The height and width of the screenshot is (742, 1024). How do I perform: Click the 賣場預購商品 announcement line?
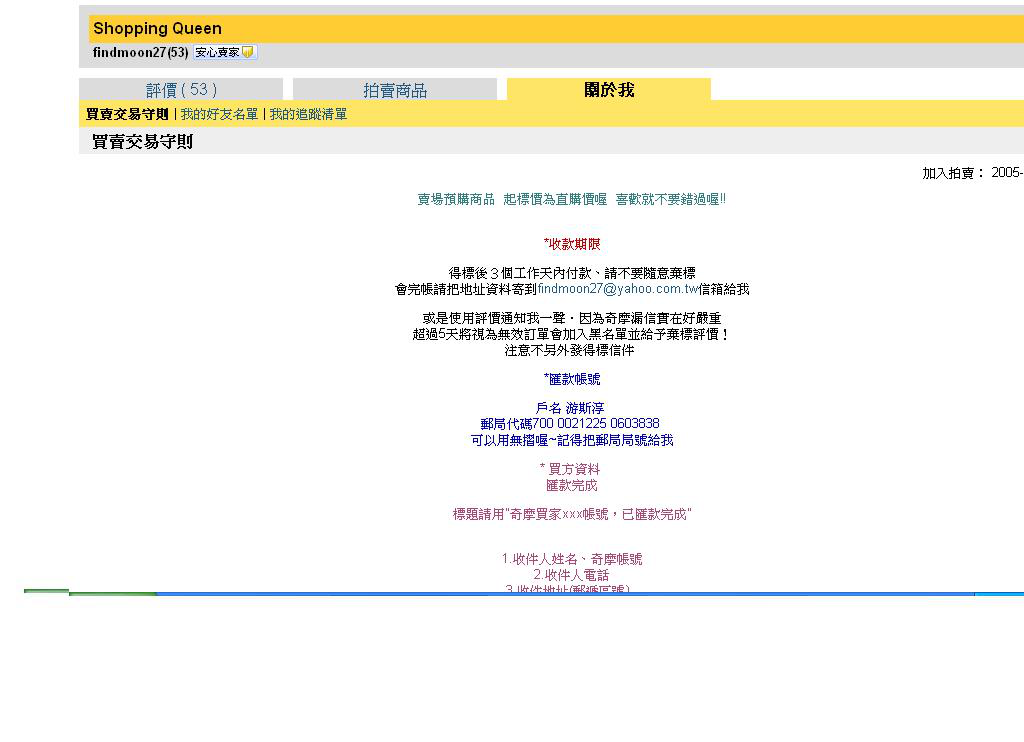coord(571,199)
